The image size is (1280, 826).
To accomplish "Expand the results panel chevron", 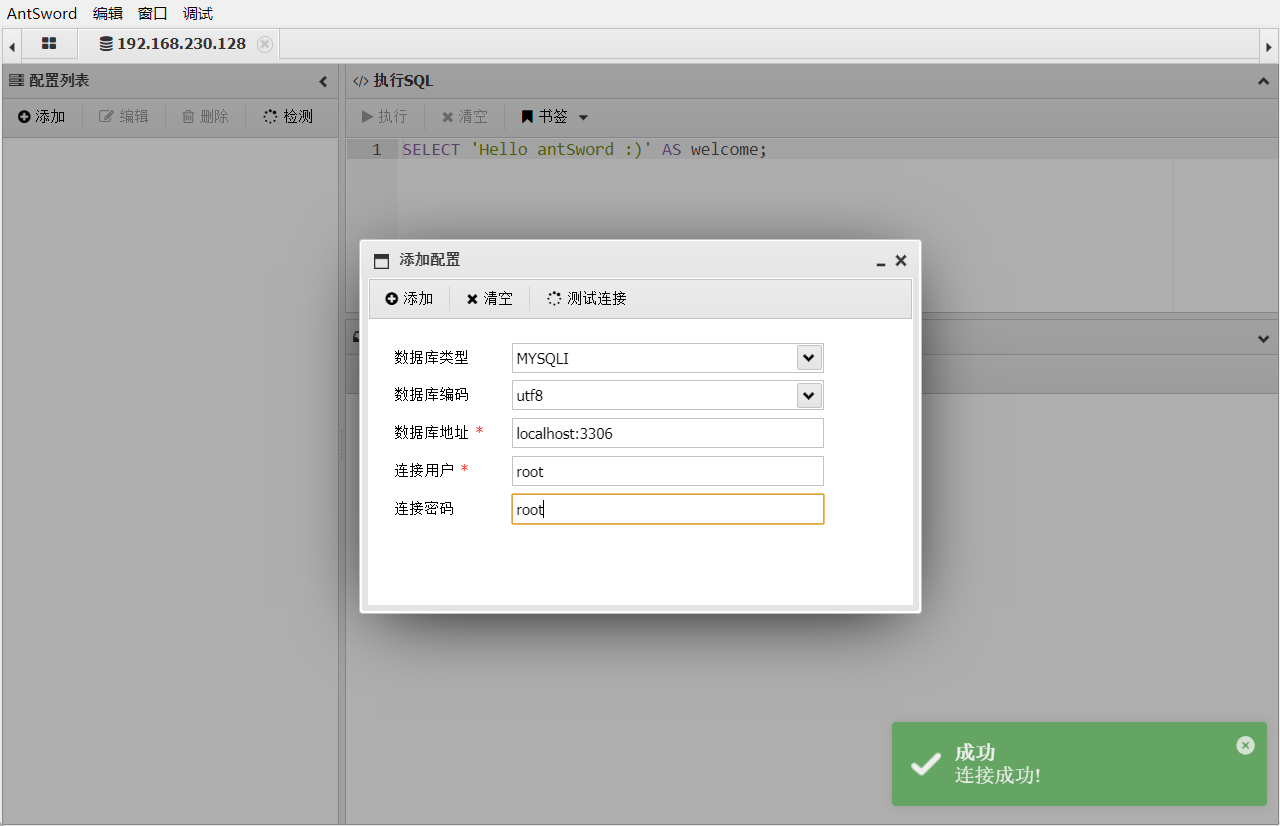I will [1263, 339].
